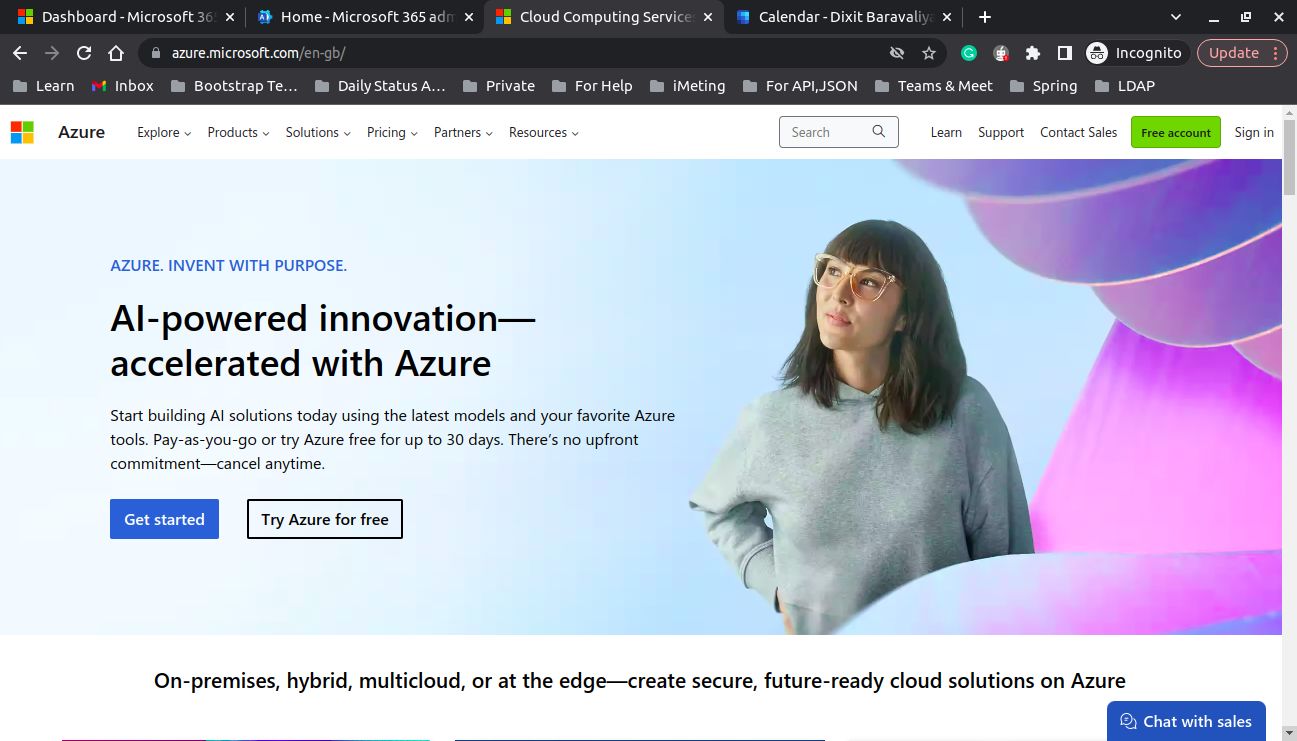
Task: Open the Contact Sales link
Action: 1078,132
